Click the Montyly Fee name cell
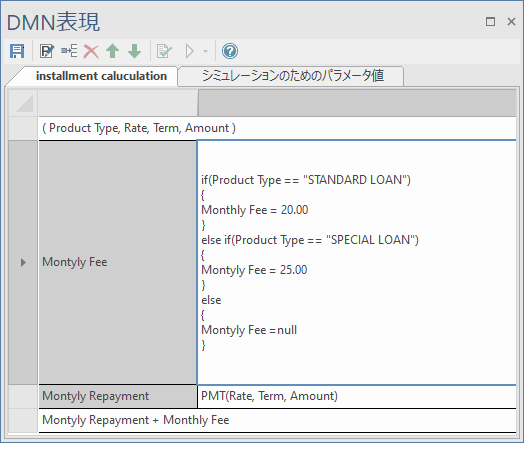Image resolution: width=525 pixels, height=450 pixels. coord(118,262)
